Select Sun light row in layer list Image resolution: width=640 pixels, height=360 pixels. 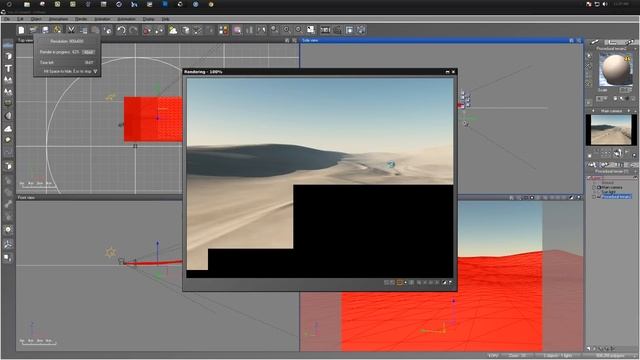(609, 192)
